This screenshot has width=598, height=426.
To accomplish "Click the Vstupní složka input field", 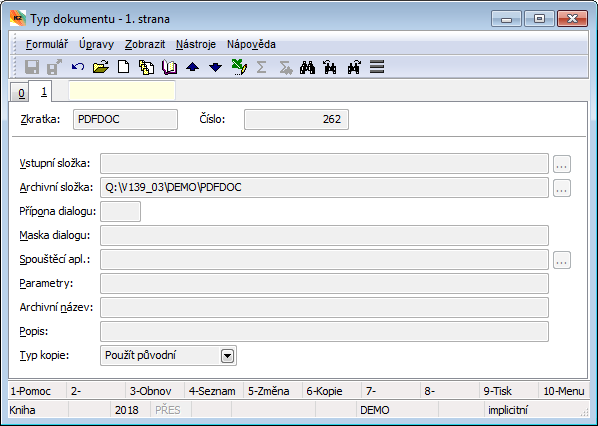I will (325, 164).
